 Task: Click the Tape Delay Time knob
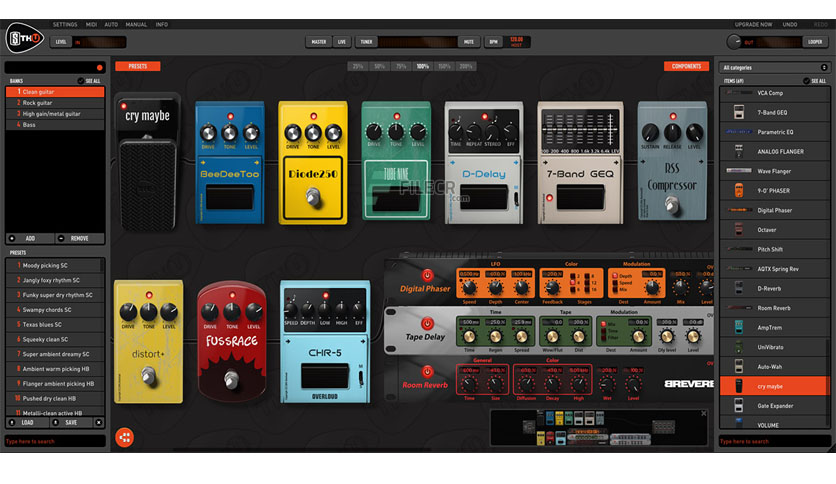pos(469,336)
